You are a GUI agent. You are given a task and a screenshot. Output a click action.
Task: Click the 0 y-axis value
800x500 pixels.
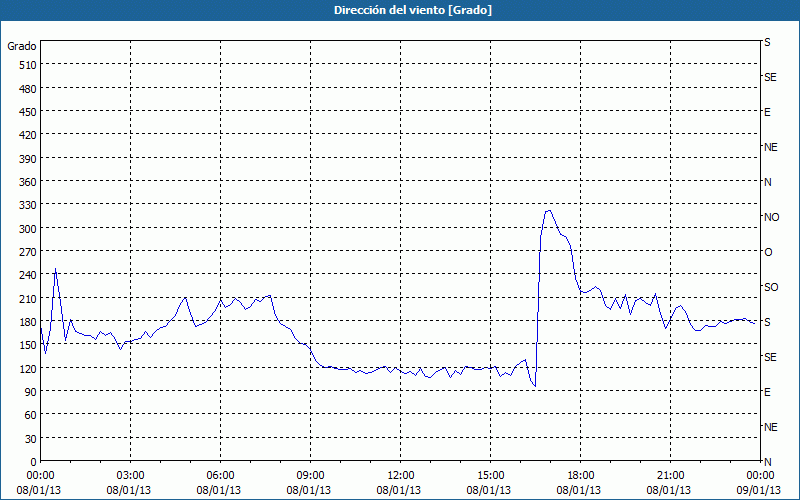point(33,462)
